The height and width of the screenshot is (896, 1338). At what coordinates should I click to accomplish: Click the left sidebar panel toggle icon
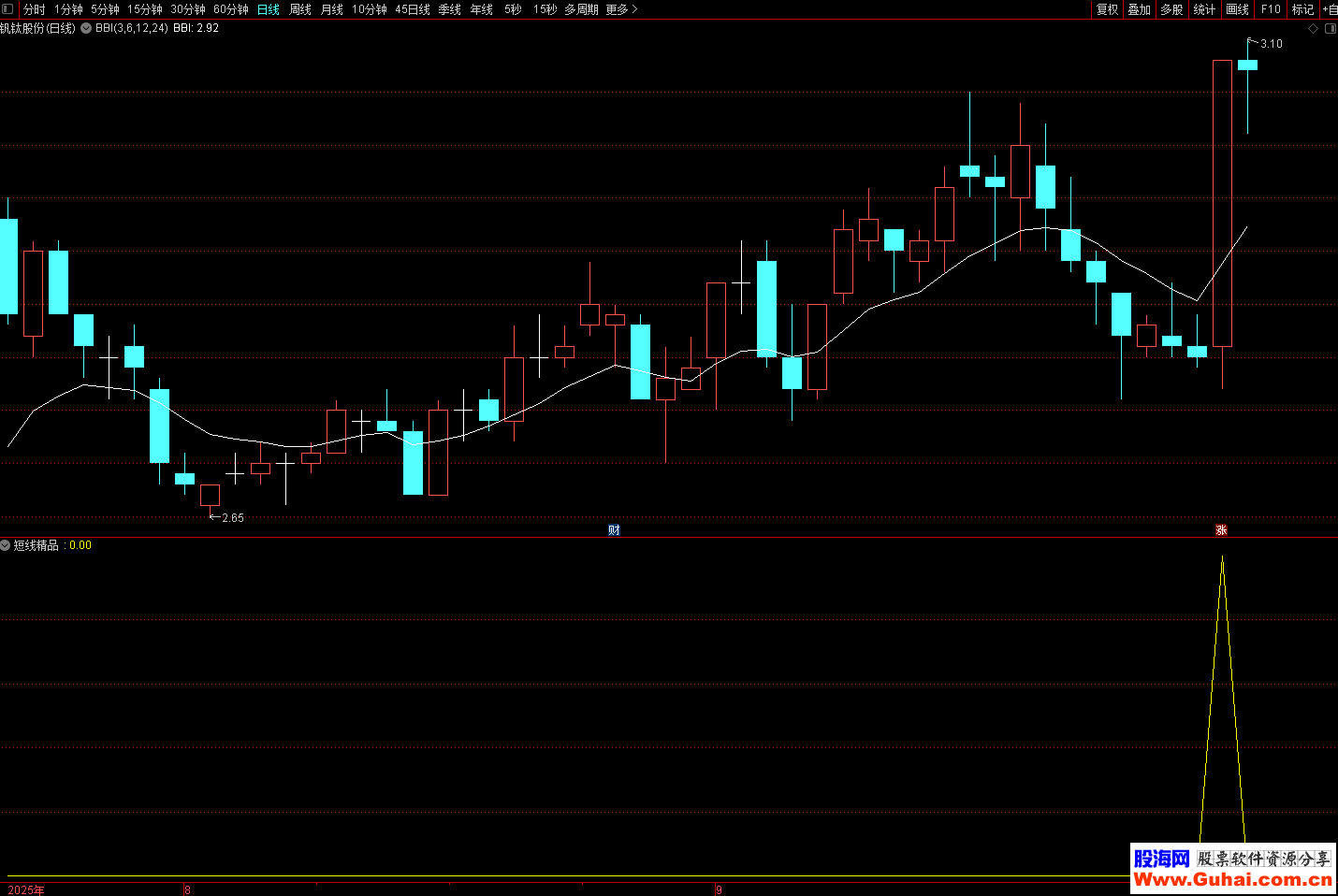(8, 9)
